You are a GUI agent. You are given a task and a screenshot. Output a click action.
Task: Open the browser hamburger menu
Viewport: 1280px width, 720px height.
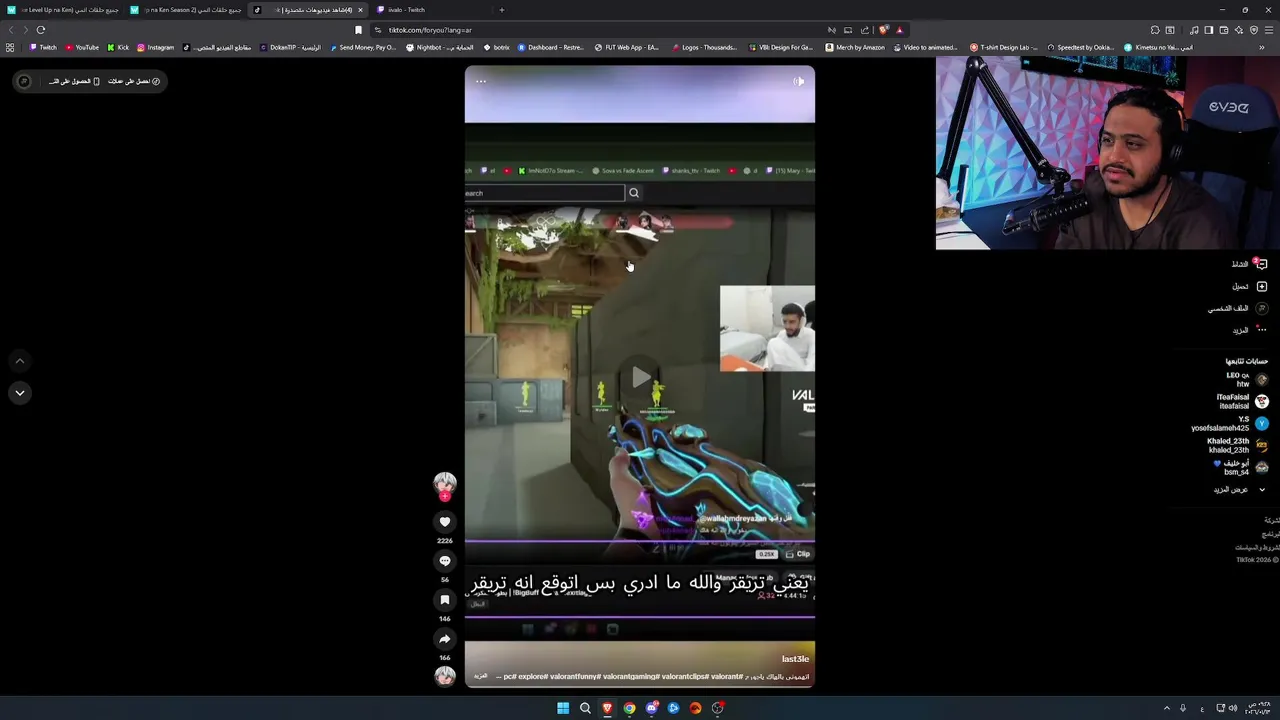tap(1268, 30)
